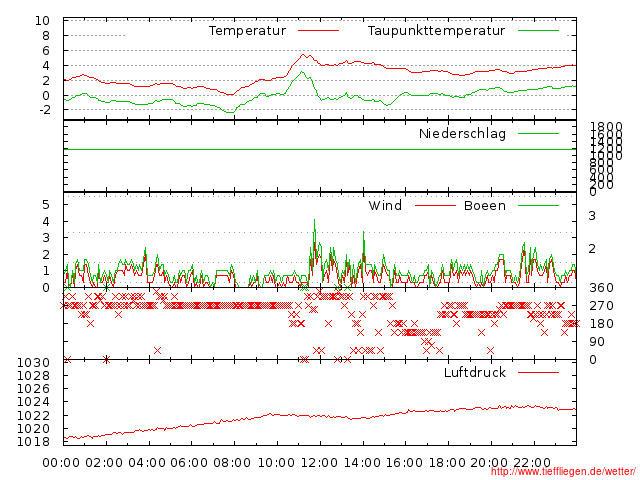The width and height of the screenshot is (640, 480).
Task: Click the Taupunkttemperatur legend label
Action: point(436,31)
